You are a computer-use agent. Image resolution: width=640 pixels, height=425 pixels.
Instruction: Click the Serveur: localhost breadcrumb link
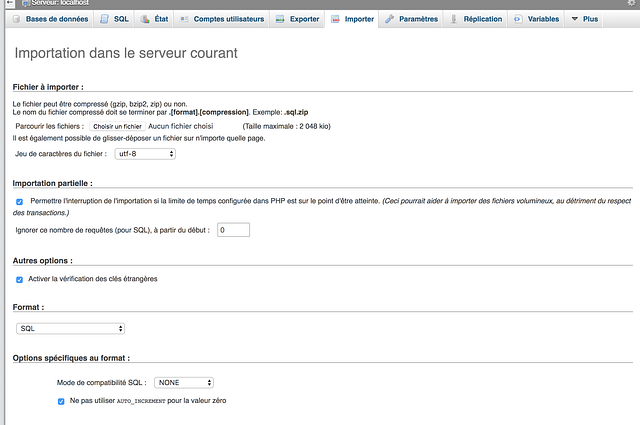click(60, 3)
